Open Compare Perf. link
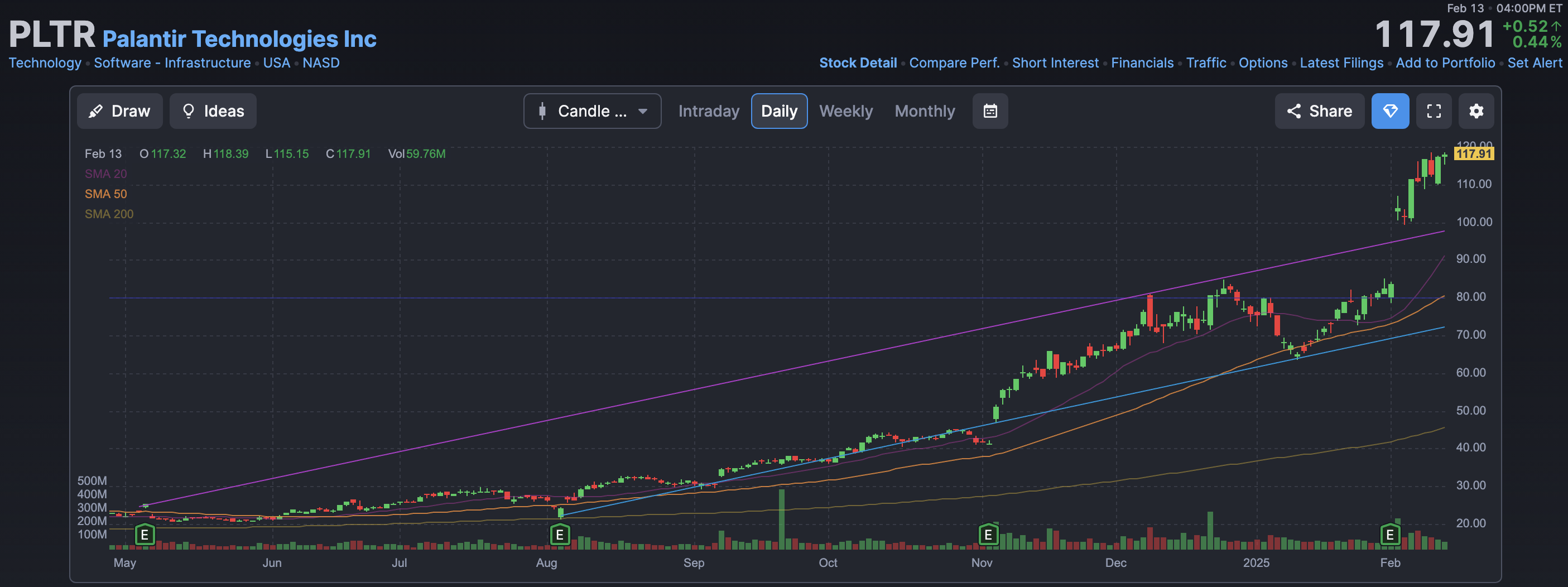This screenshot has width=1568, height=587. click(x=954, y=62)
